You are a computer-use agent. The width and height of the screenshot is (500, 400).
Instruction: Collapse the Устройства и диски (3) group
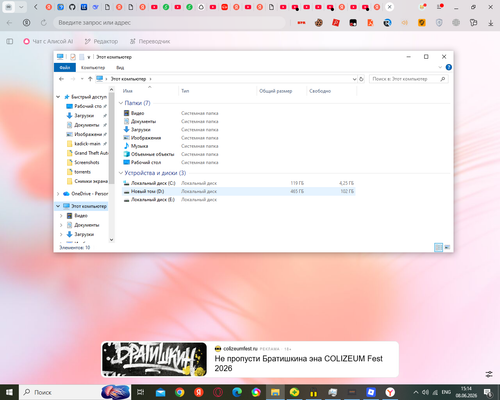point(121,173)
